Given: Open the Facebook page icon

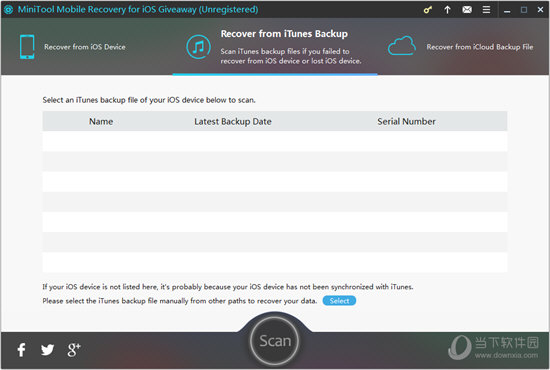Looking at the screenshot, I should [x=21, y=350].
